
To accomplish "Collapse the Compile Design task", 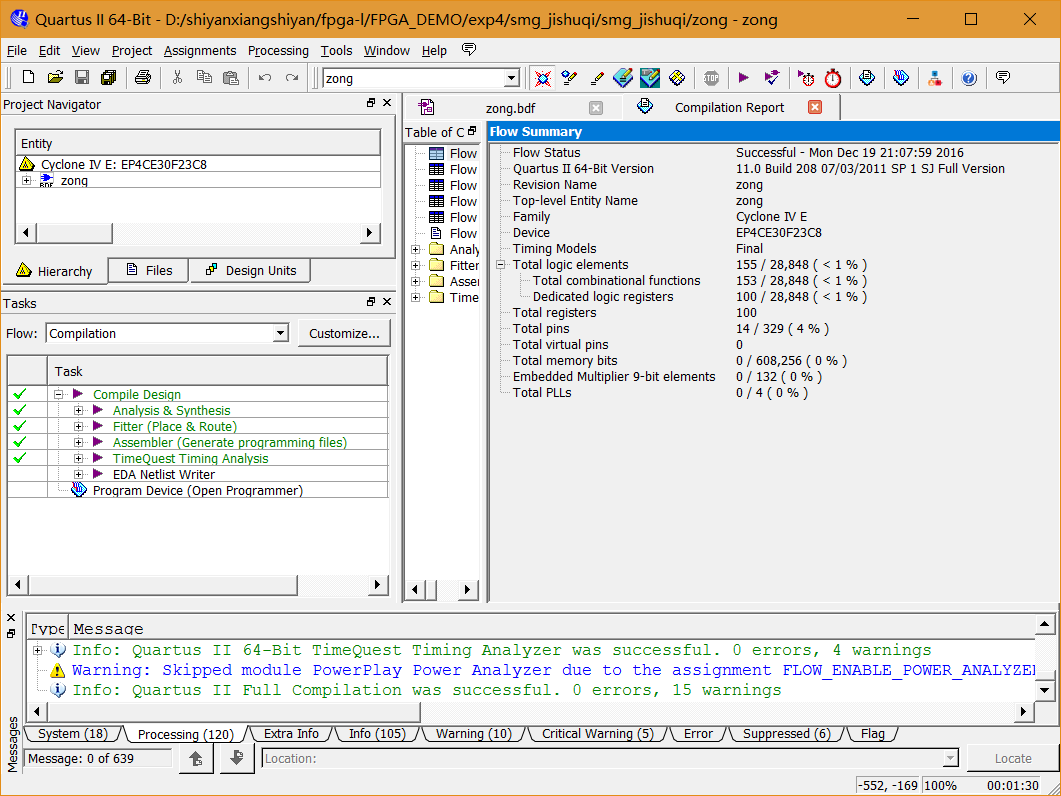I will (x=59, y=394).
